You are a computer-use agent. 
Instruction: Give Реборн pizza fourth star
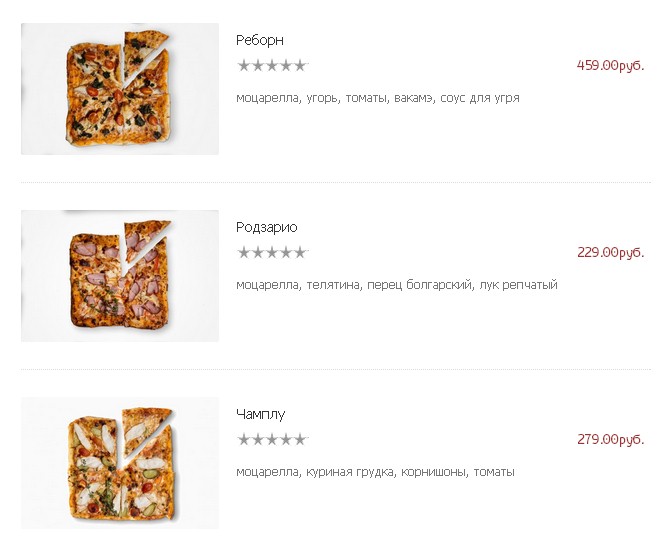click(287, 66)
